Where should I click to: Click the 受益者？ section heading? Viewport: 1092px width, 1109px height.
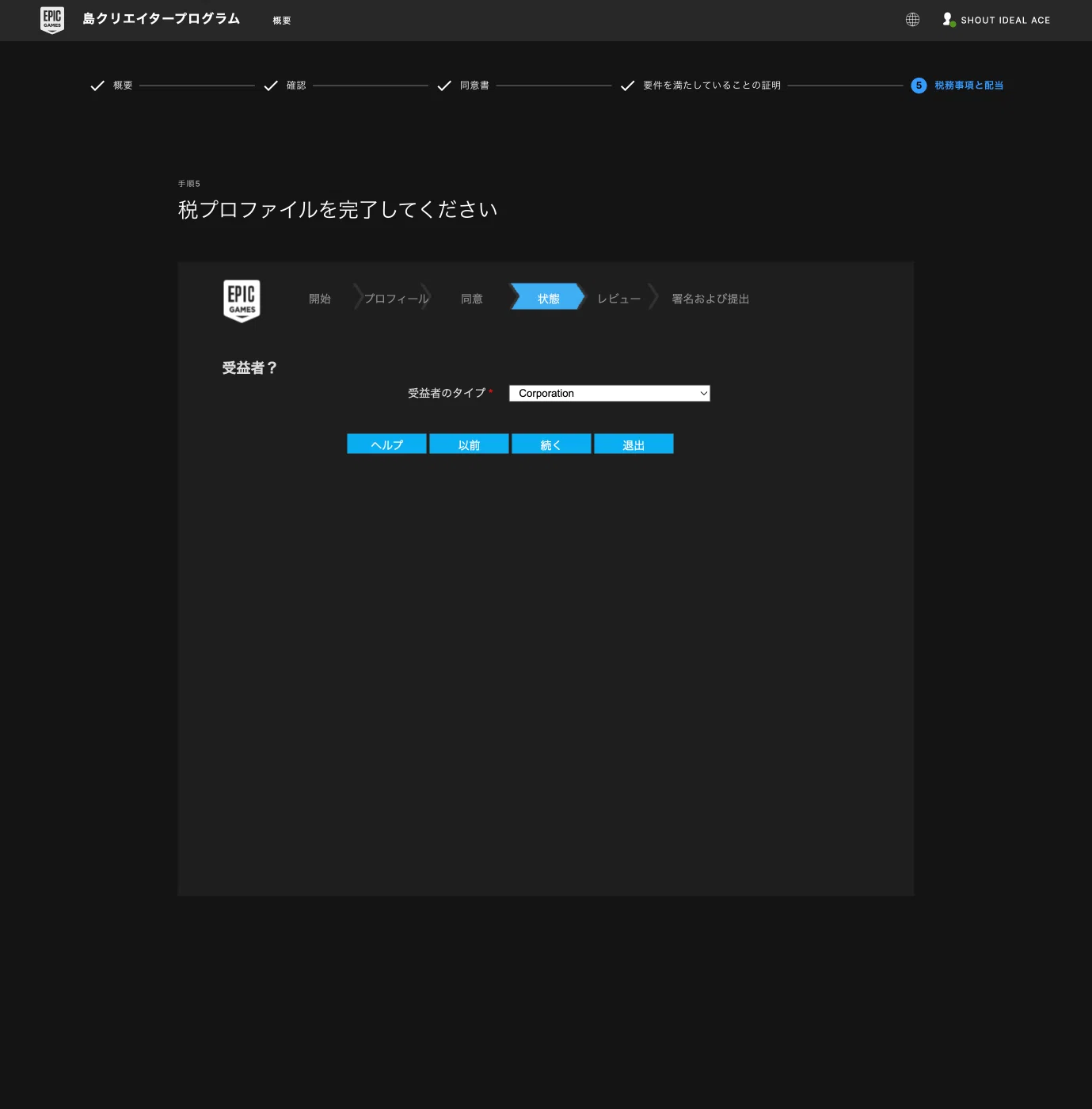coord(249,368)
